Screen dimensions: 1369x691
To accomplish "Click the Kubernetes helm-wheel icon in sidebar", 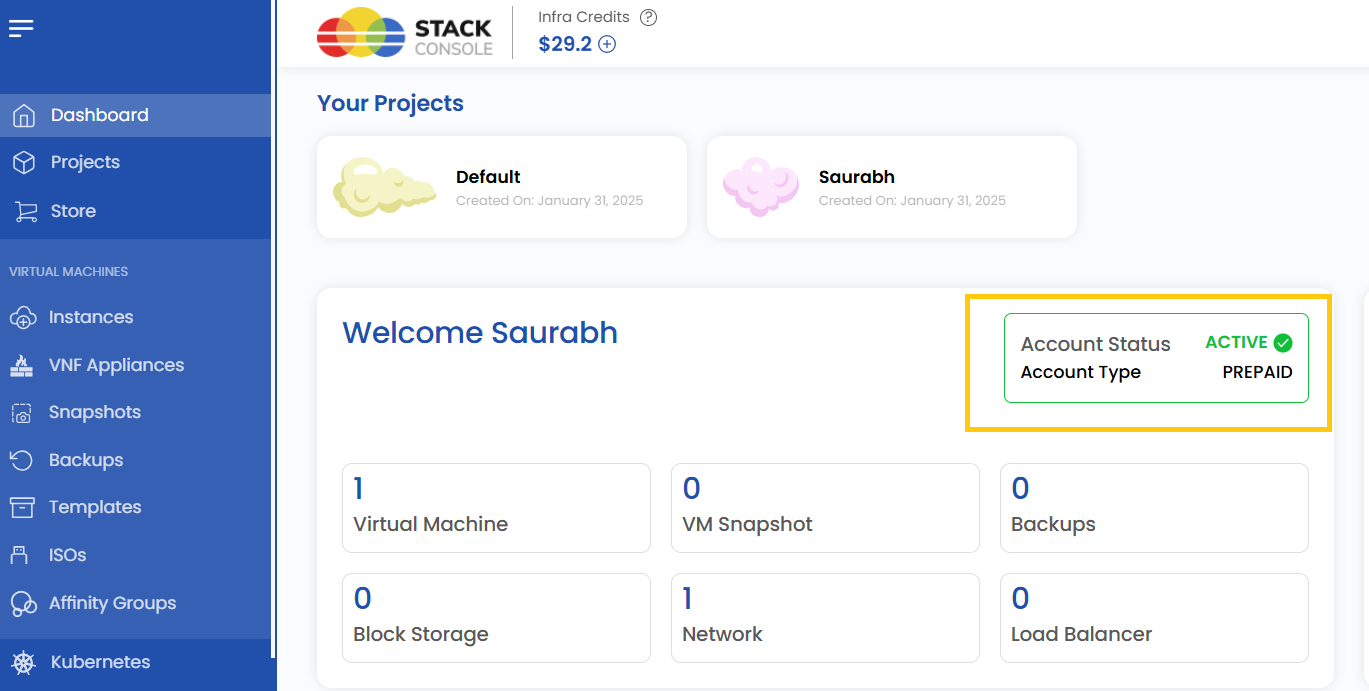I will (x=22, y=662).
